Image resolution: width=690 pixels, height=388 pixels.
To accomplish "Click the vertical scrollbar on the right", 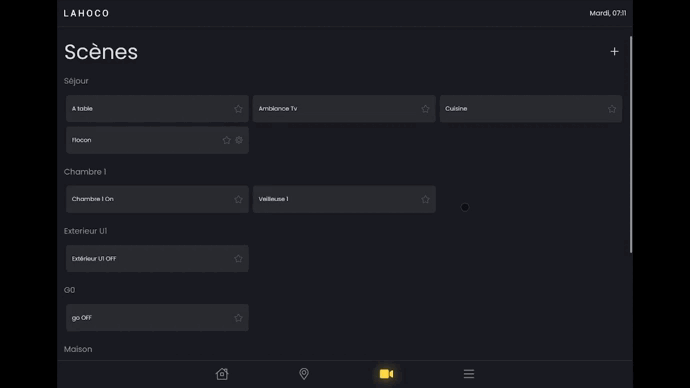I will pyautogui.click(x=631, y=144).
